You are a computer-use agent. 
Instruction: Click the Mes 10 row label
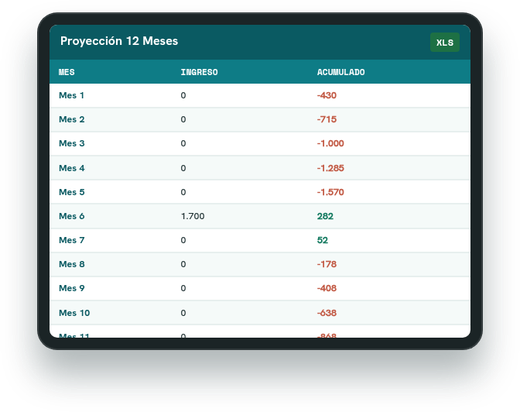click(74, 313)
